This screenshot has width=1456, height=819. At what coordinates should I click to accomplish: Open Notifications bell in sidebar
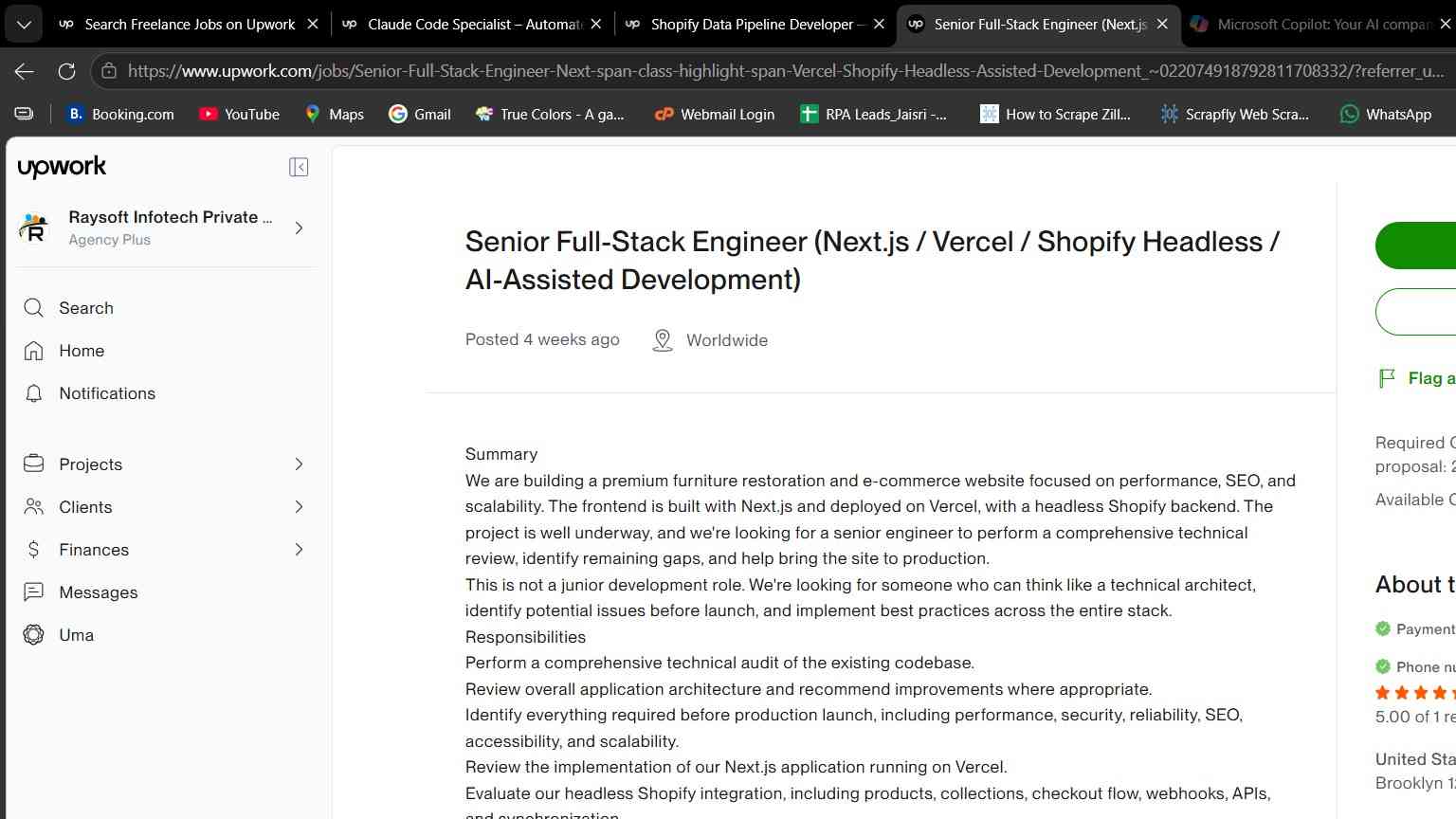pyautogui.click(x=34, y=393)
